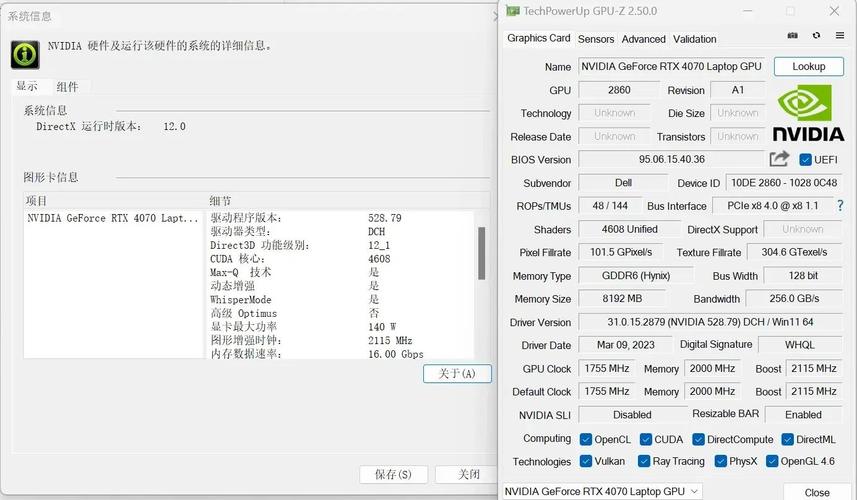Screen dimensions: 857x500
Task: Click the 内存数据速率 16.00 Gbps row
Action: (339, 354)
